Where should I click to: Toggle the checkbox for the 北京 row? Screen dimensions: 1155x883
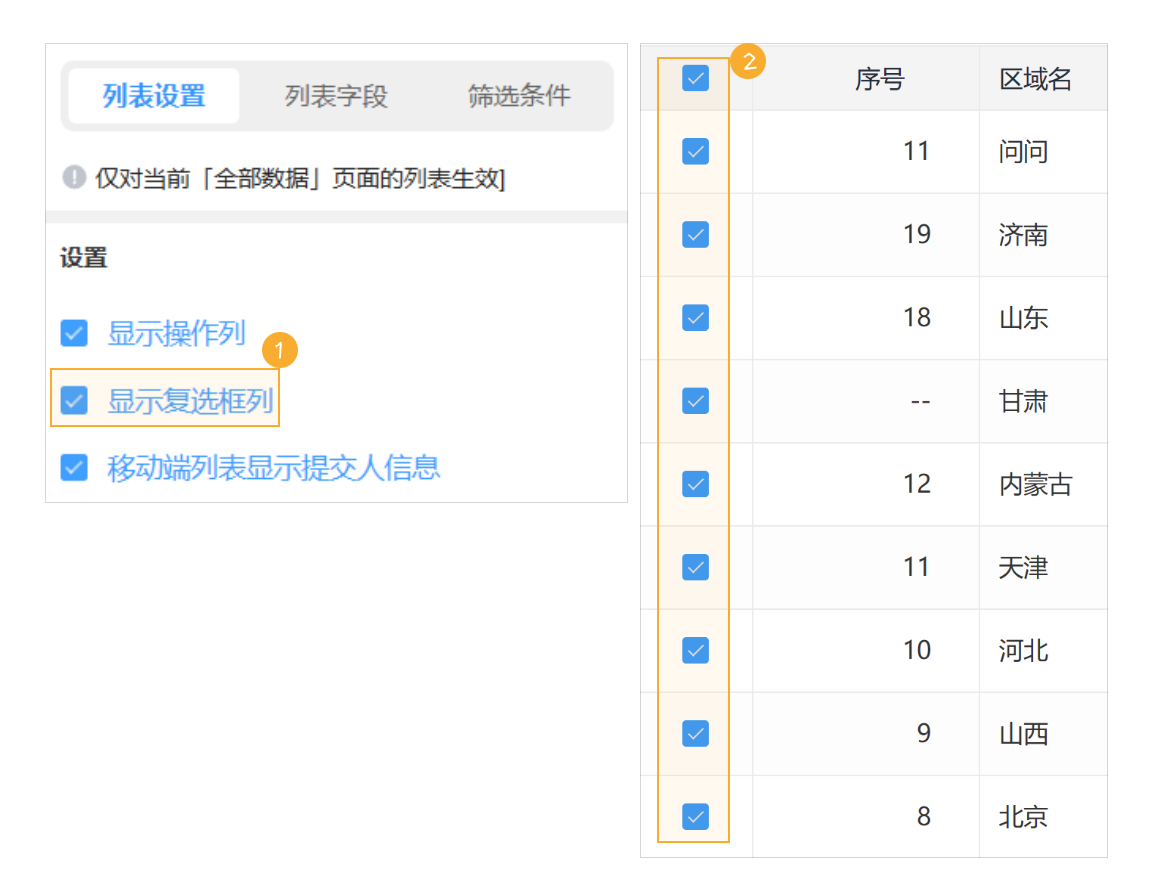coord(695,816)
